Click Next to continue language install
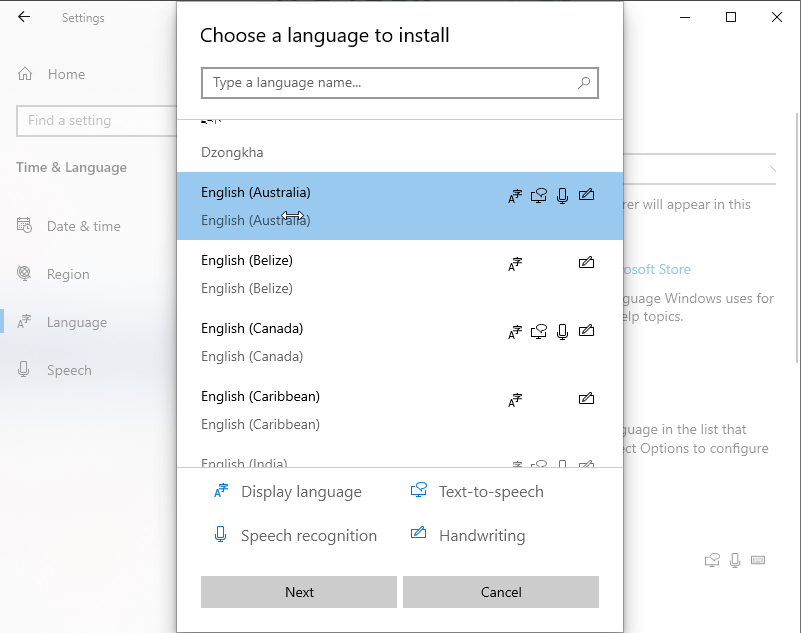This screenshot has width=801, height=633. pyautogui.click(x=299, y=592)
